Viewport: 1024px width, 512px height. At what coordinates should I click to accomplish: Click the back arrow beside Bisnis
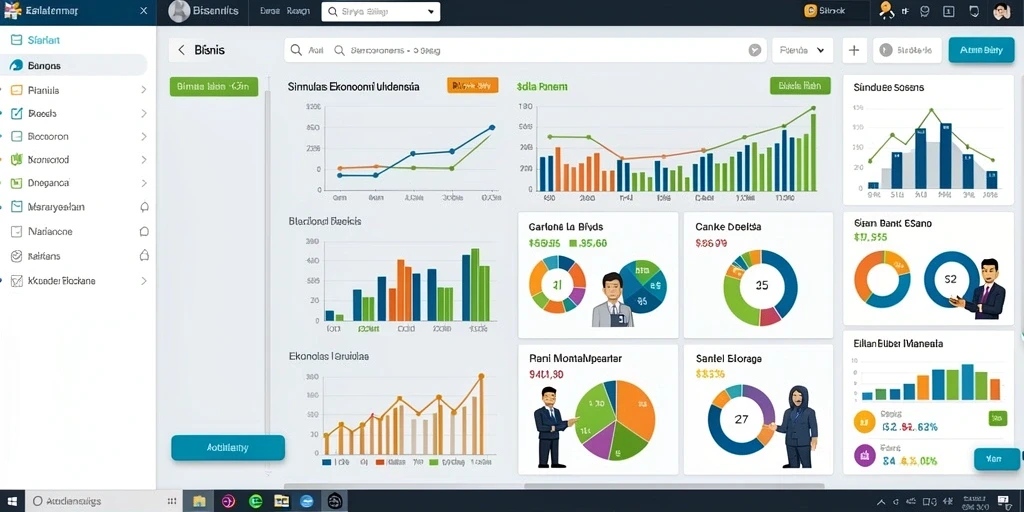click(x=181, y=50)
